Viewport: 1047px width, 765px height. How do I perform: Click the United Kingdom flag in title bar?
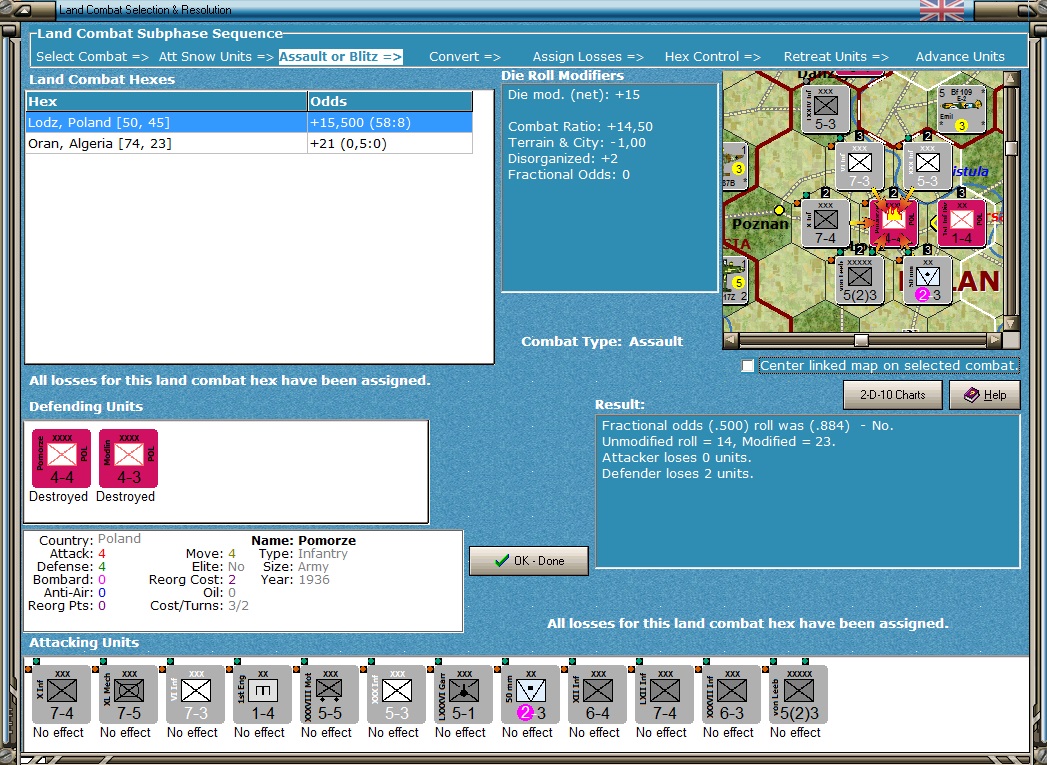click(941, 10)
